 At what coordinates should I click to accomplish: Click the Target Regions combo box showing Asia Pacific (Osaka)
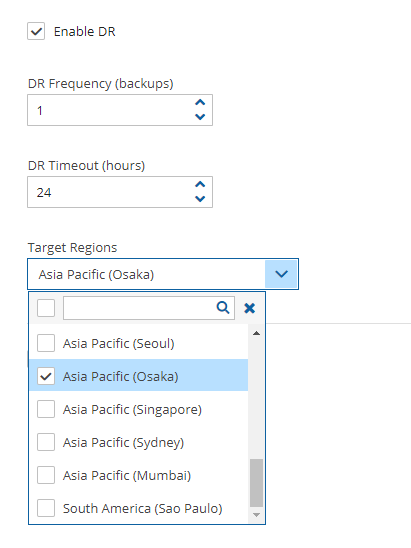(x=163, y=274)
